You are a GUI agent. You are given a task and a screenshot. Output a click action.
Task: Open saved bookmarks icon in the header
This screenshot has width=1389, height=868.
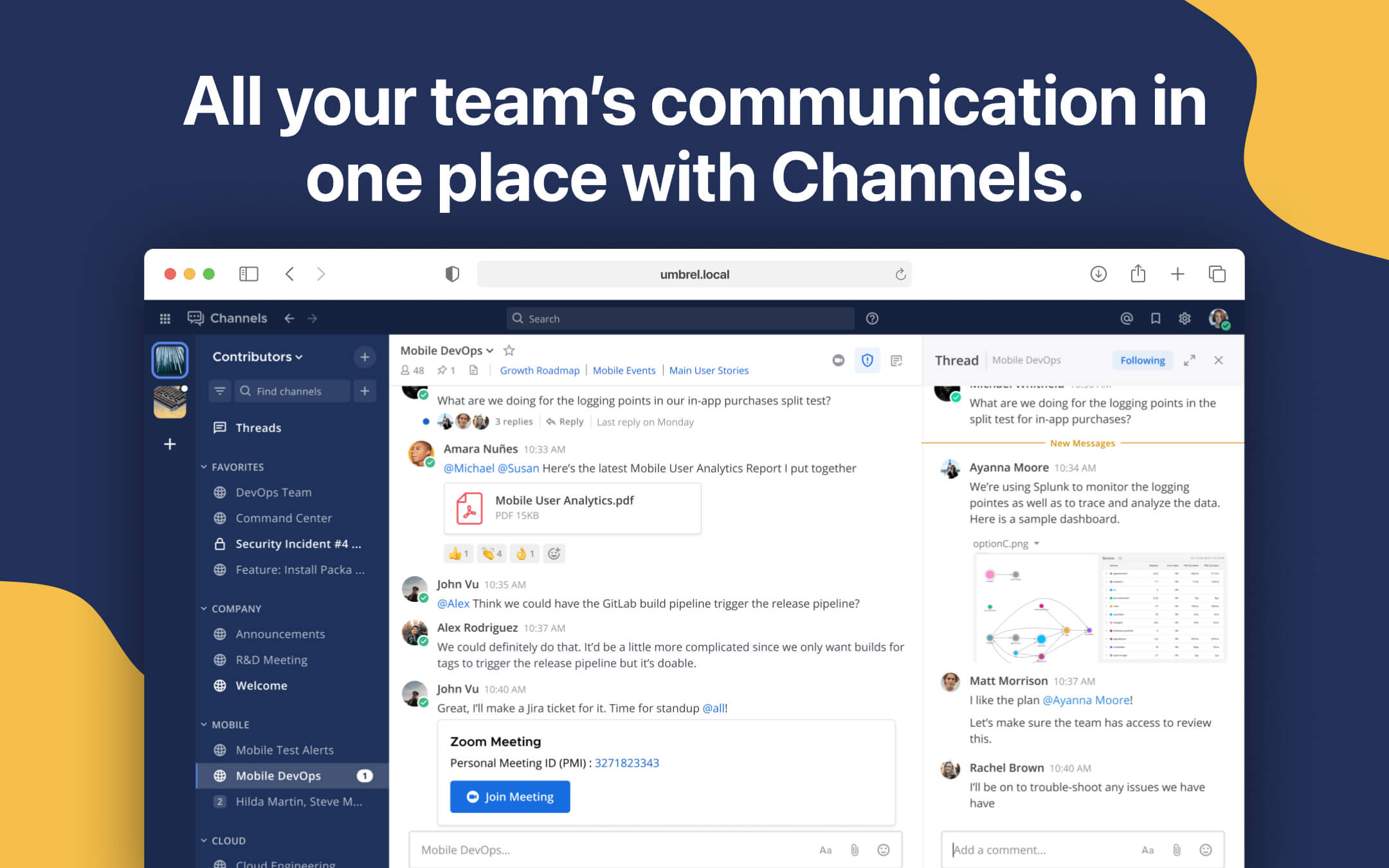click(x=1155, y=318)
